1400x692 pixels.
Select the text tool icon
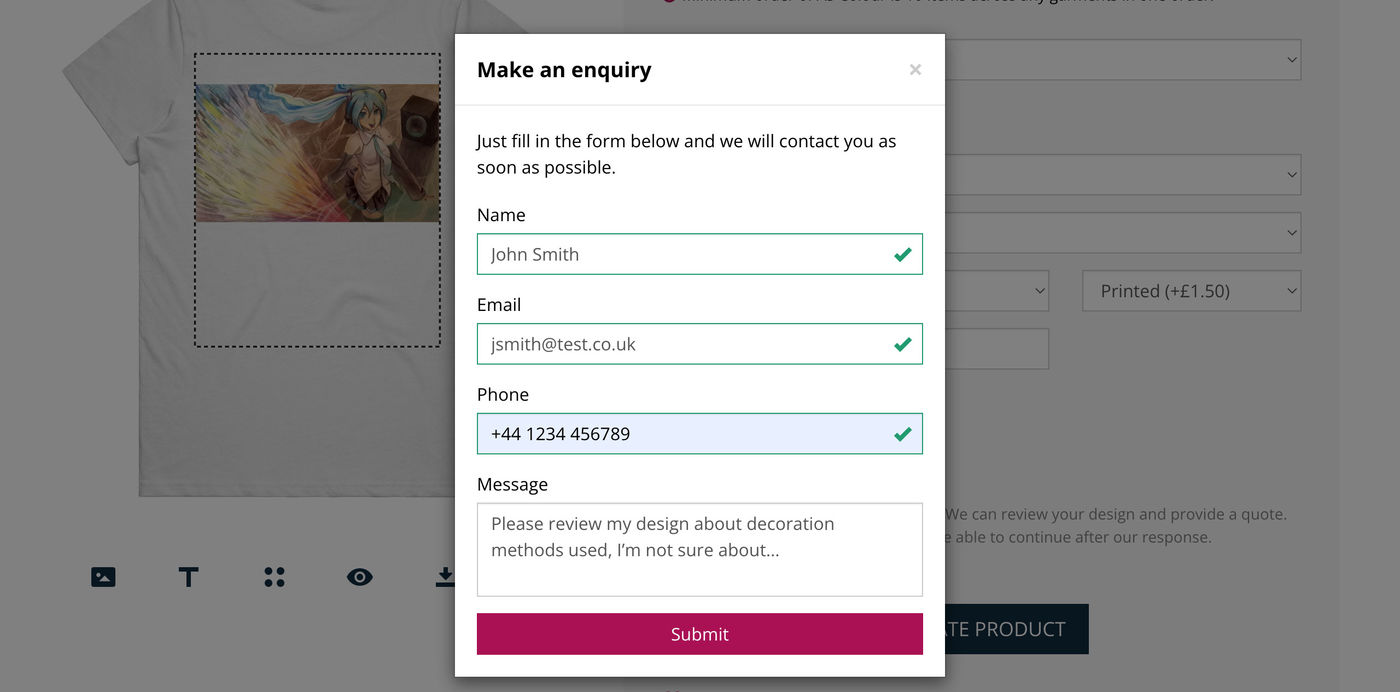[188, 577]
